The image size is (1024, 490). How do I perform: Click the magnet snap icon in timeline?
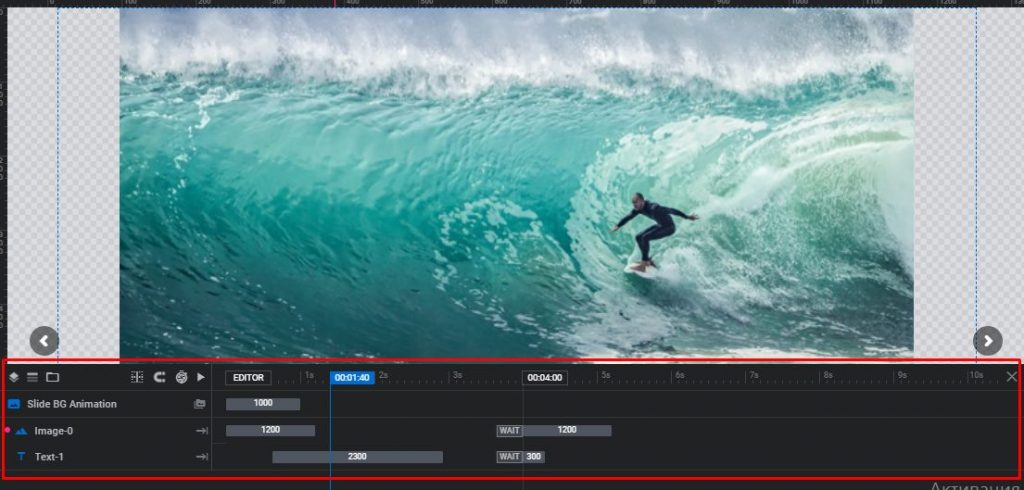point(159,377)
